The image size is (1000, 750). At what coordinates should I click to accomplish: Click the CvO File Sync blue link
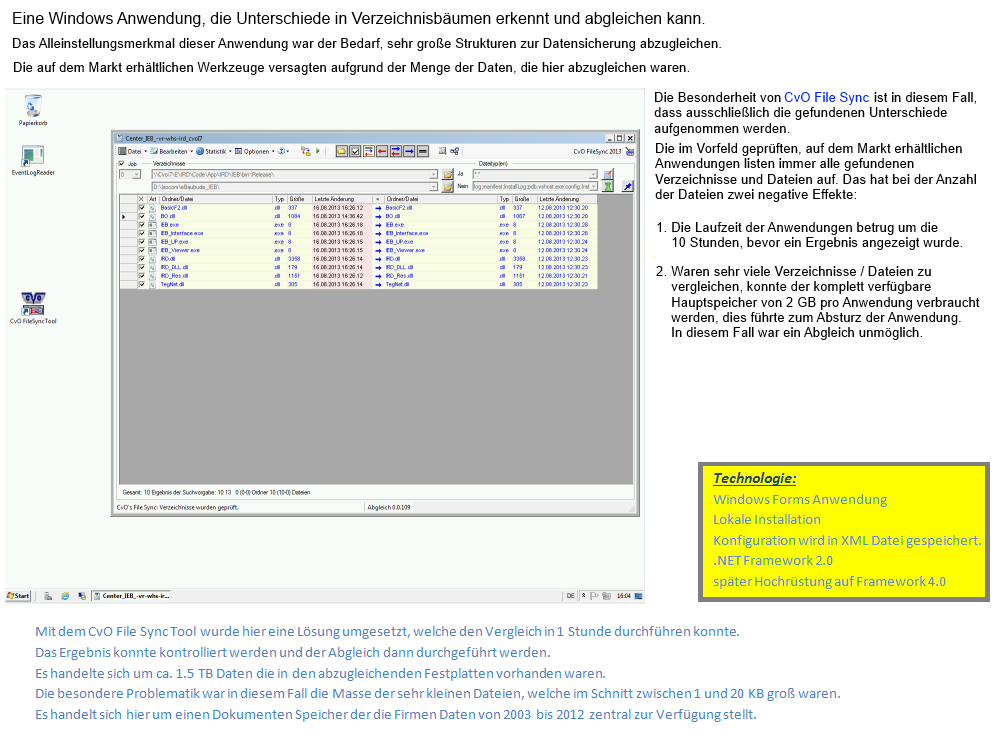point(826,98)
